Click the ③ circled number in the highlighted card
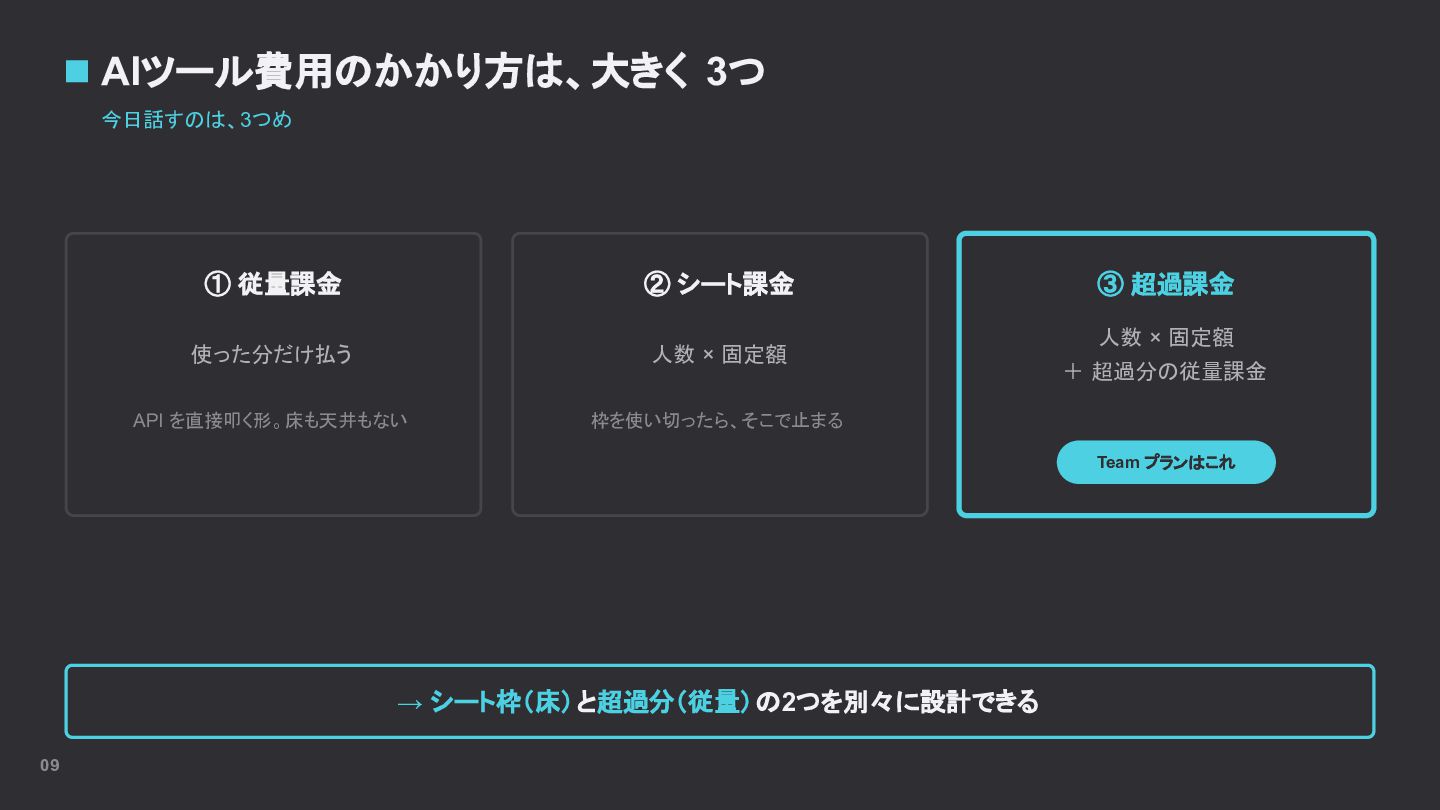This screenshot has width=1440, height=810. pyautogui.click(x=1110, y=284)
